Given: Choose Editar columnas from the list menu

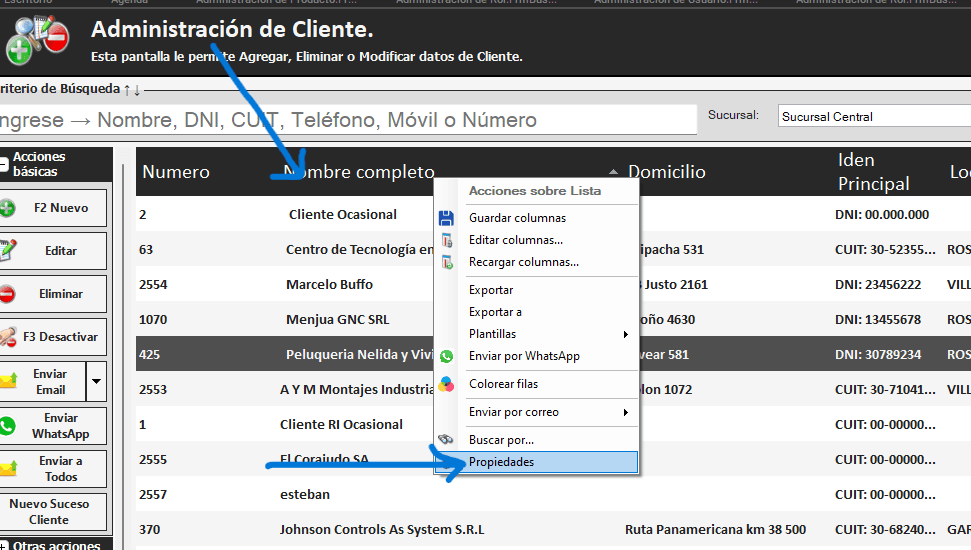Looking at the screenshot, I should [515, 240].
